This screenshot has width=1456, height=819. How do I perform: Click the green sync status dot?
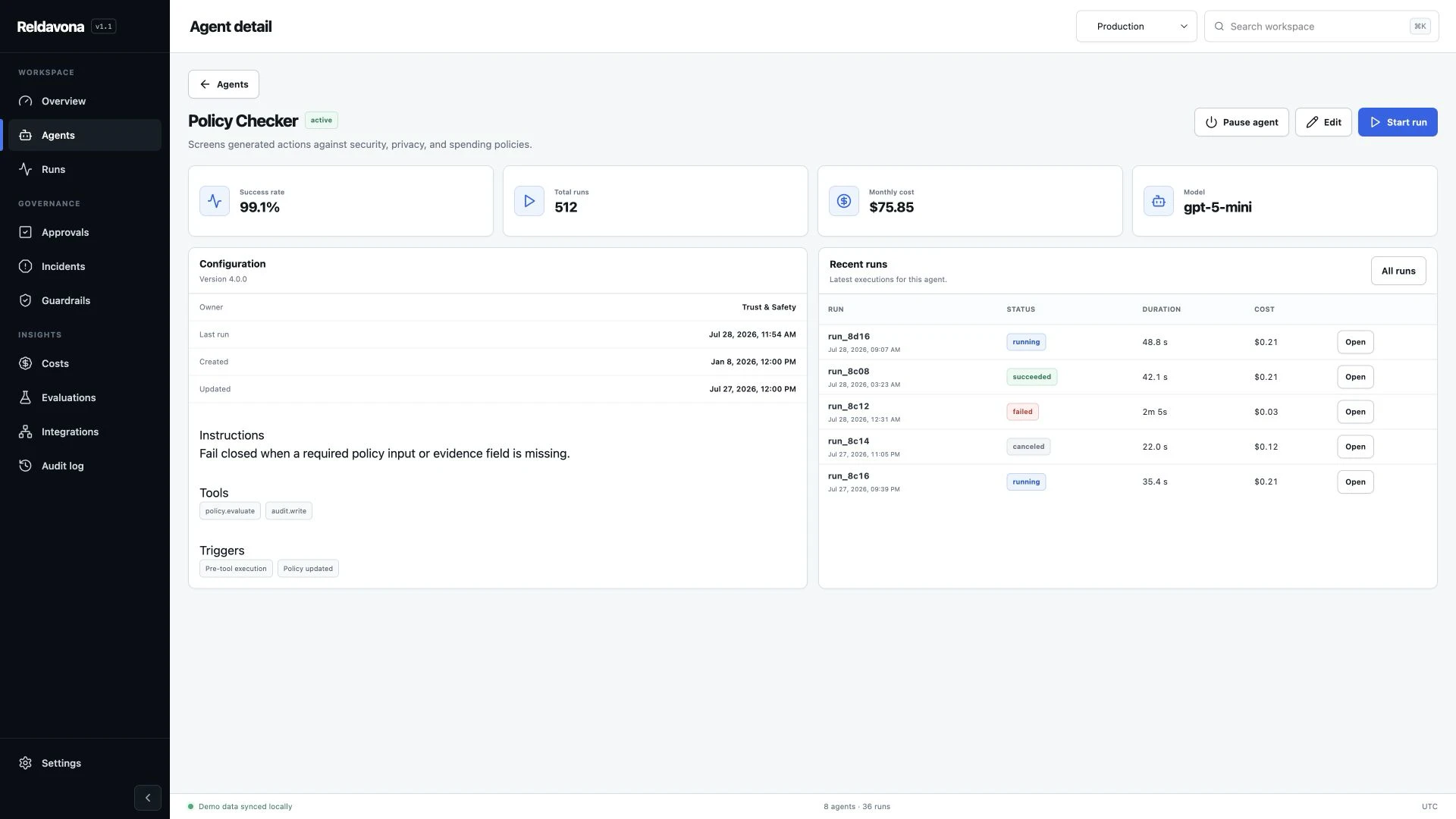191,807
